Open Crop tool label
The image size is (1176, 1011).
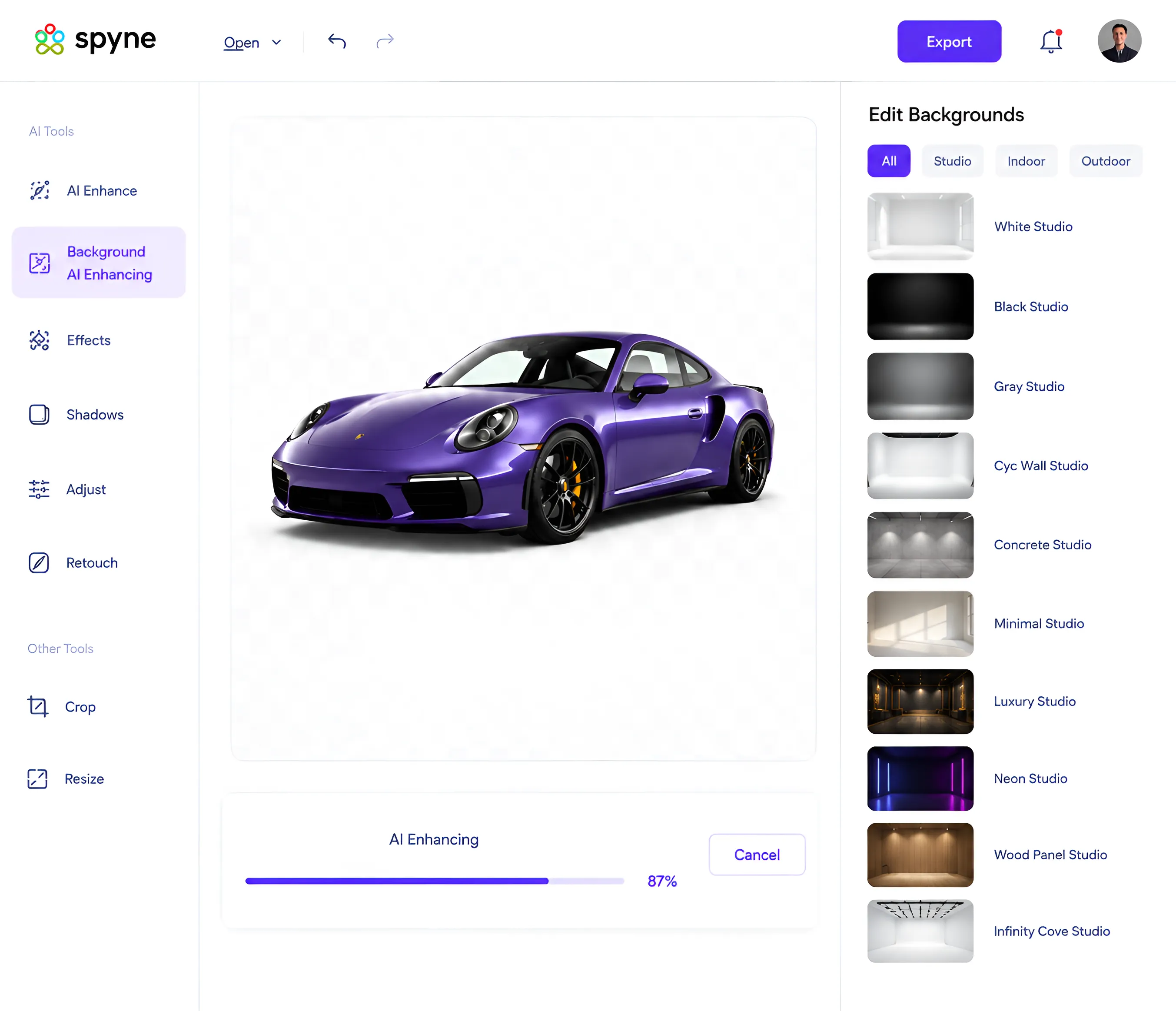pyautogui.click(x=80, y=707)
